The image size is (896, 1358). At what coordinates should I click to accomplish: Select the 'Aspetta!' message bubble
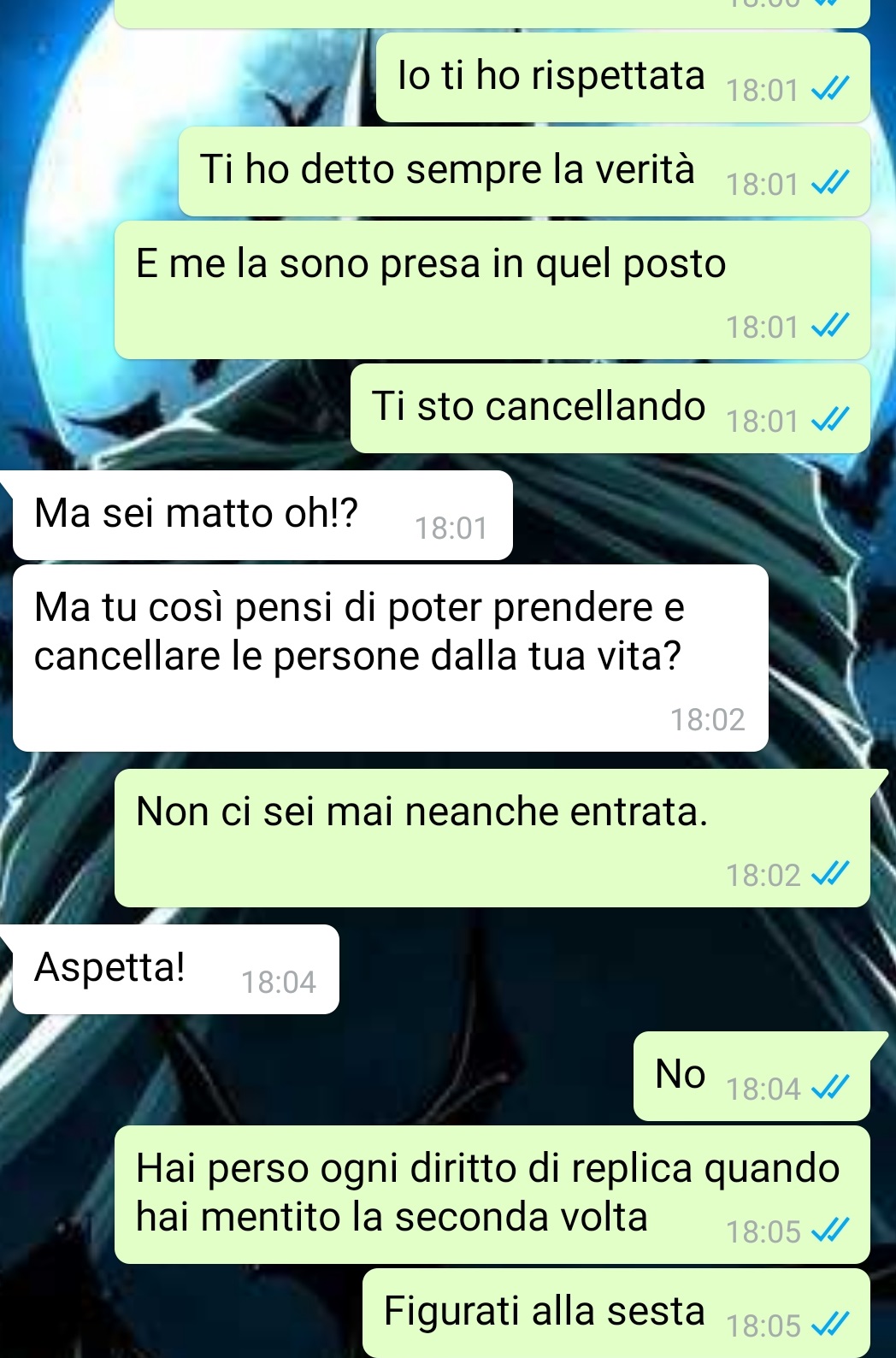pos(175,970)
